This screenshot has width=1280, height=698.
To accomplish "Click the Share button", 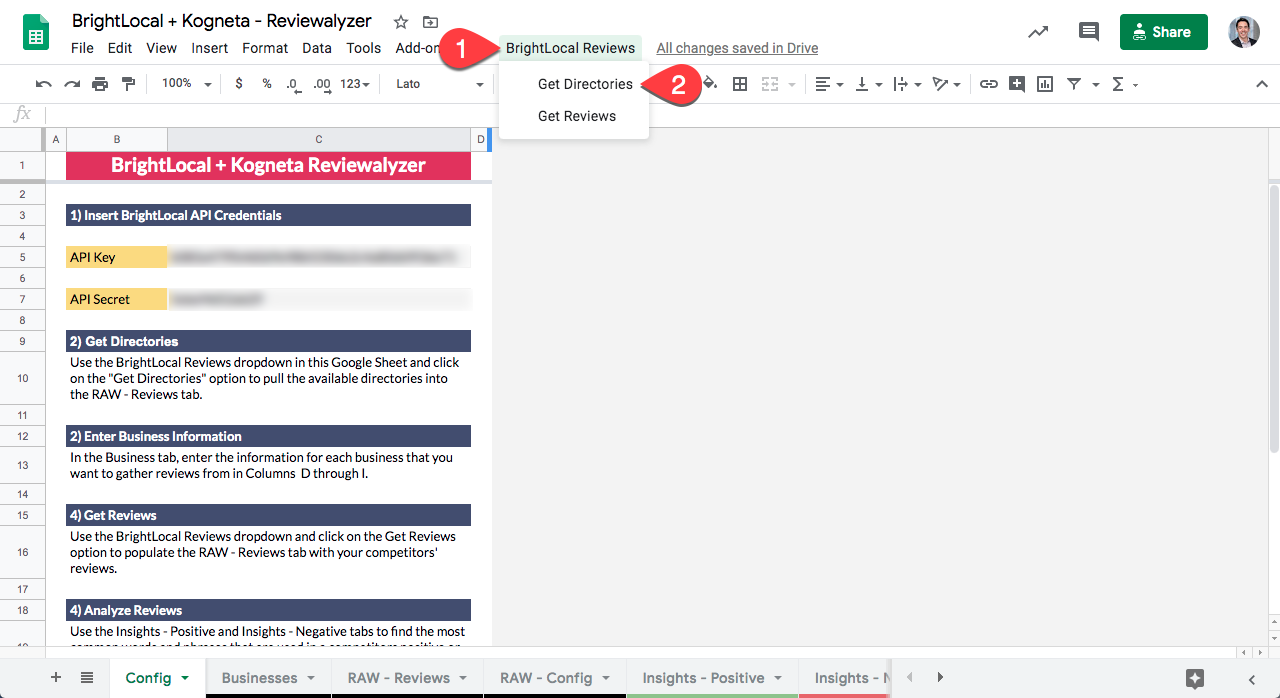I will 1163,31.
